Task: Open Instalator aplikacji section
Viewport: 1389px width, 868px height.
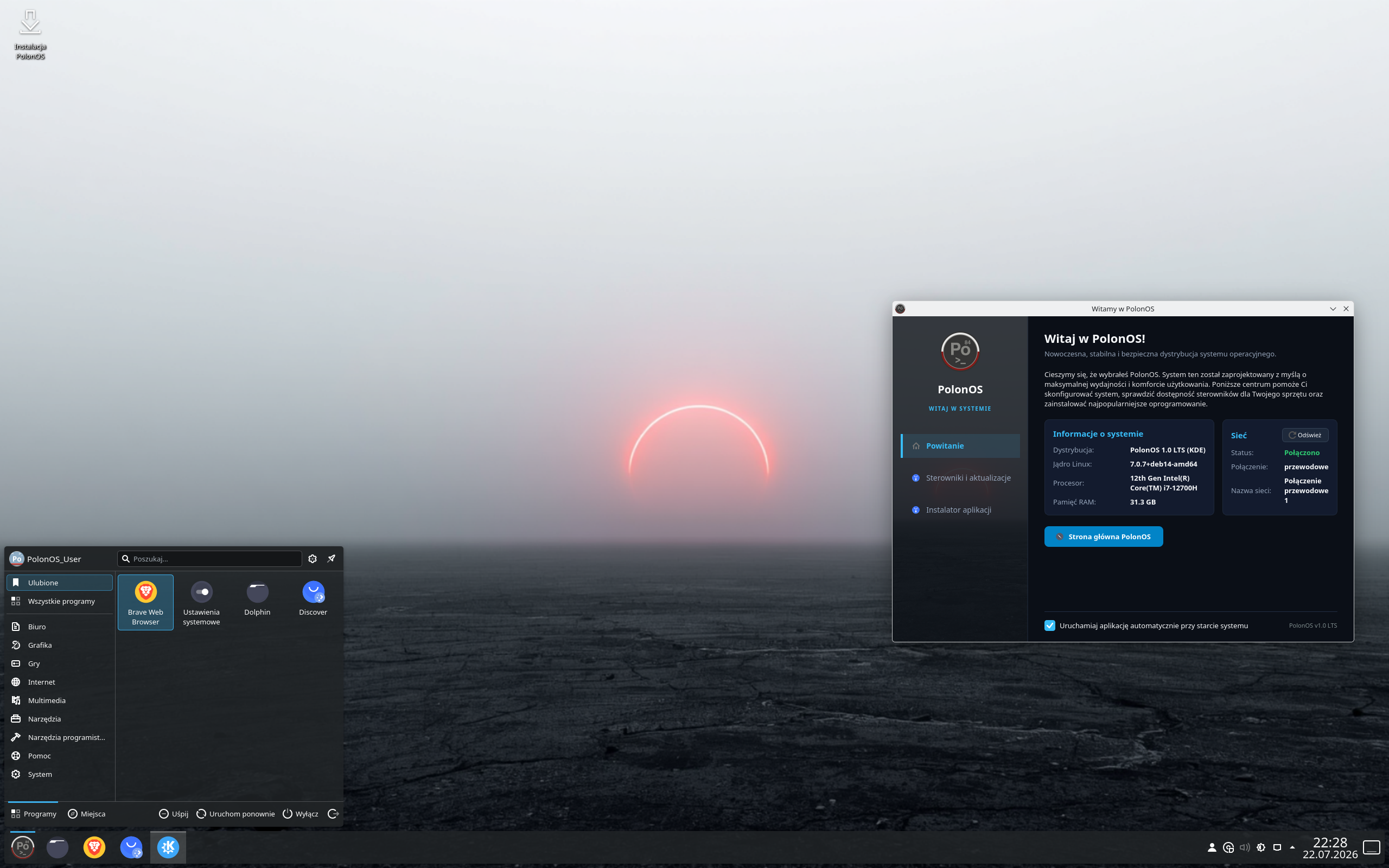Action: click(960, 510)
